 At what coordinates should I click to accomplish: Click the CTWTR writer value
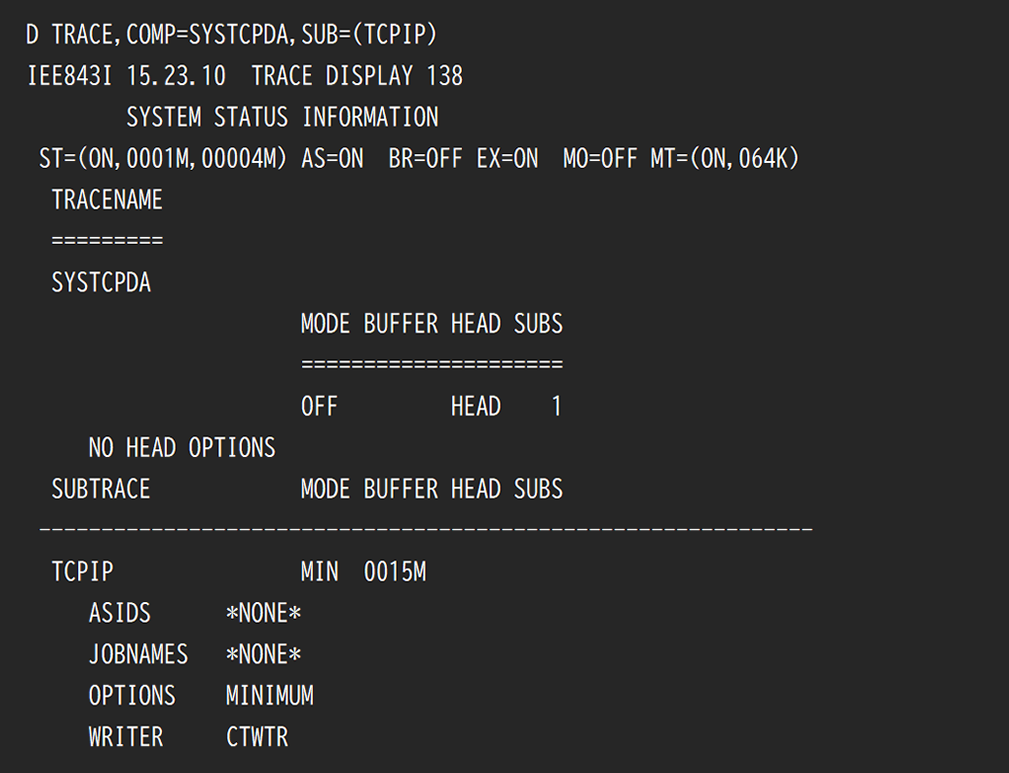pos(257,737)
